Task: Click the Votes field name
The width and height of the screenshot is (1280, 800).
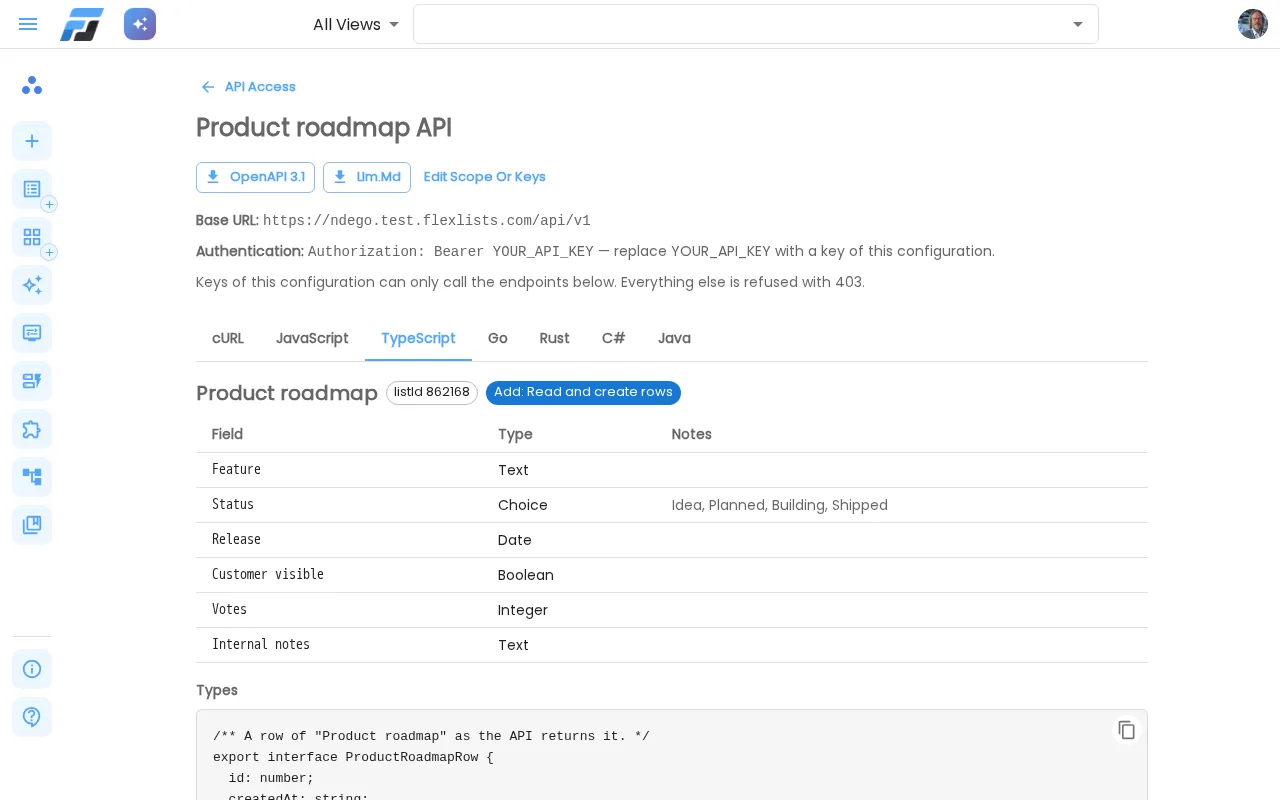Action: [x=229, y=610]
